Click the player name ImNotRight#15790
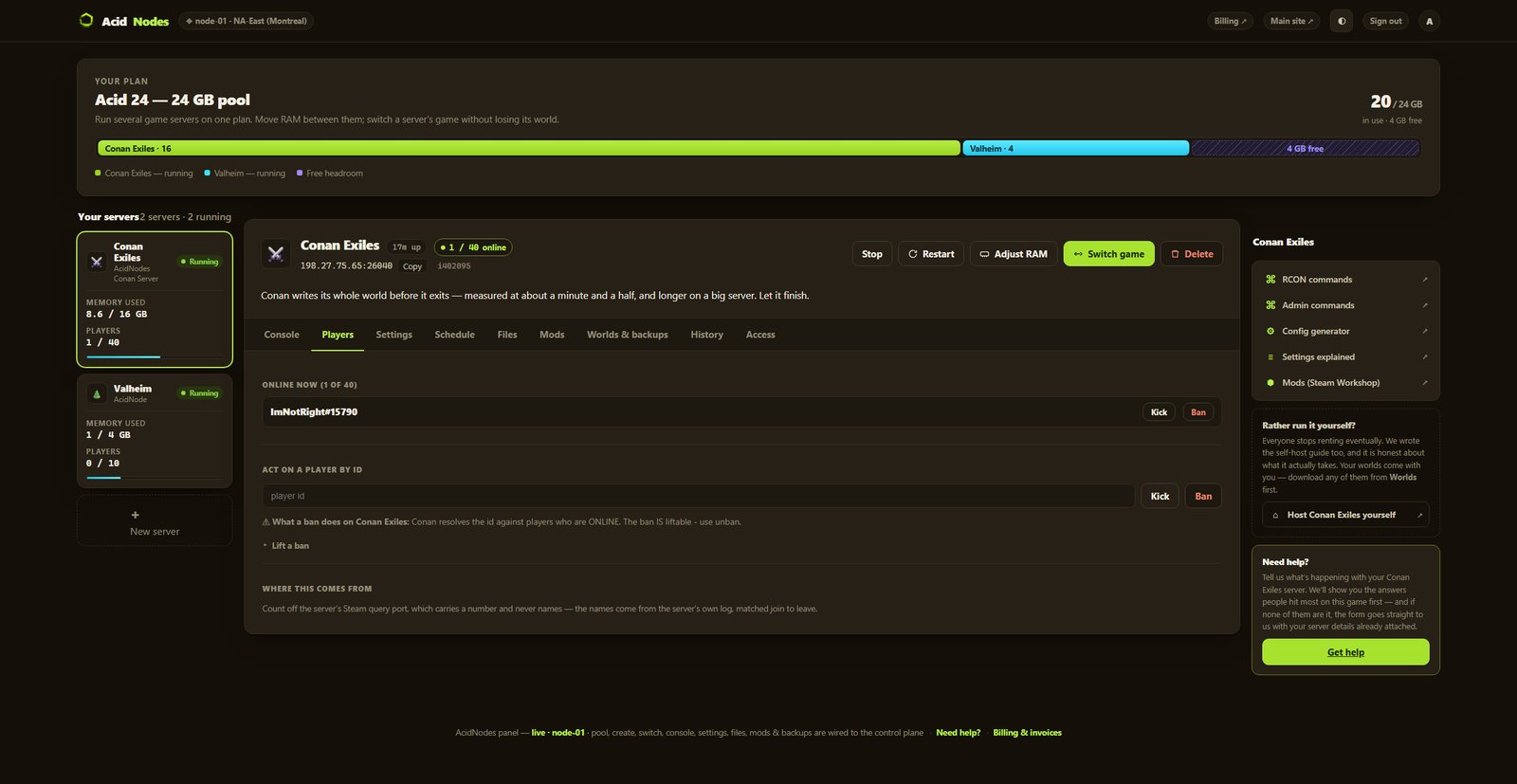Screen dimensions: 1517x784 (314, 412)
